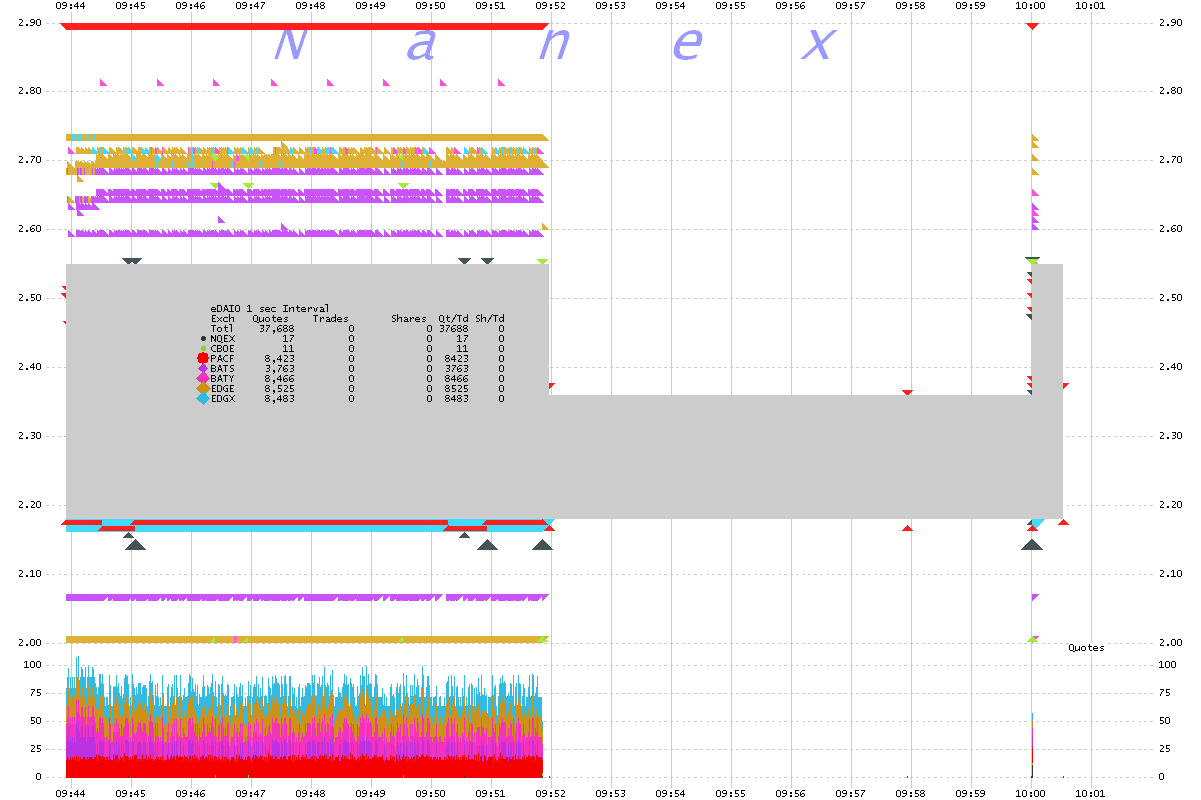Click the black NQEX legend dot
The width and height of the screenshot is (1201, 800).
pos(203,339)
